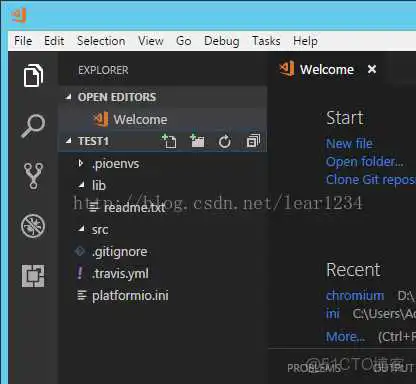
Task: Open the .gitignore file
Action: click(119, 252)
